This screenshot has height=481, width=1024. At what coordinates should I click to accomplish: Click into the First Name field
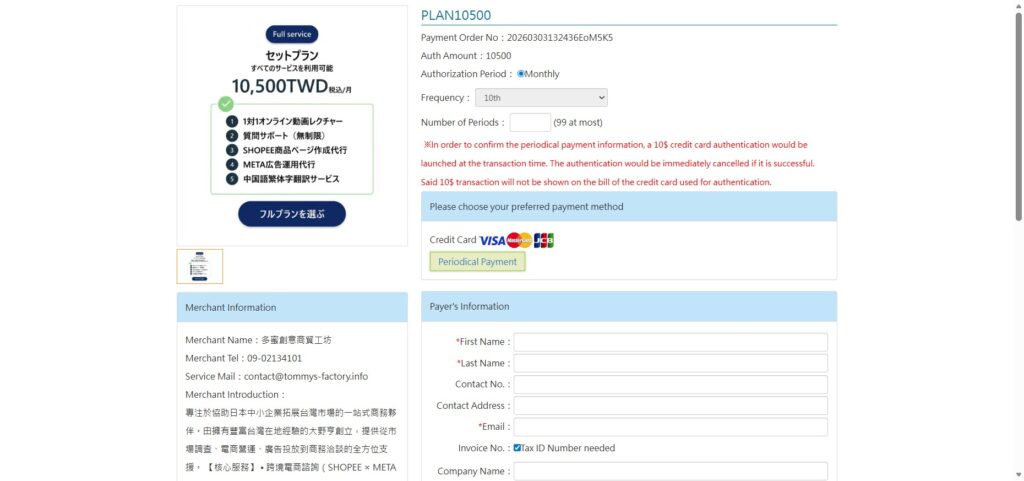pyautogui.click(x=670, y=342)
